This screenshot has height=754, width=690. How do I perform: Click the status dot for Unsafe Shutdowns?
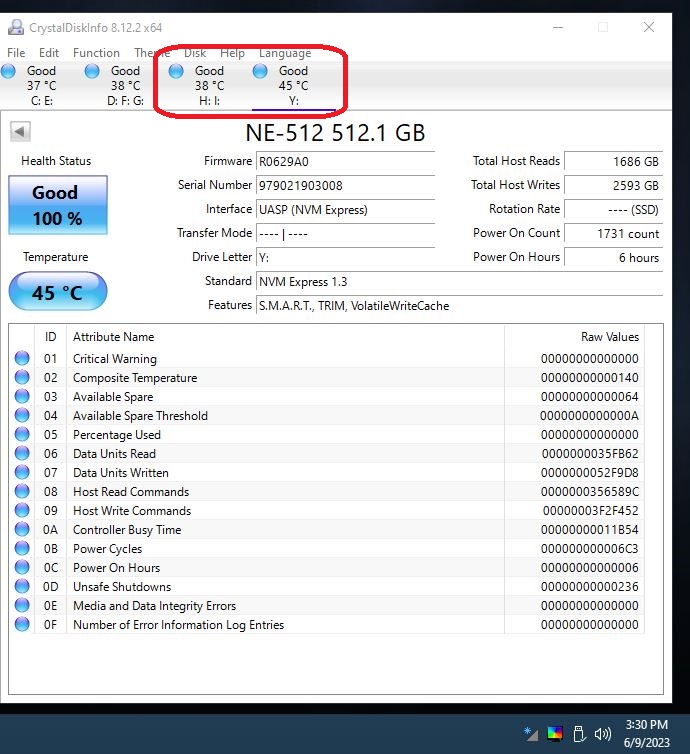pos(22,586)
